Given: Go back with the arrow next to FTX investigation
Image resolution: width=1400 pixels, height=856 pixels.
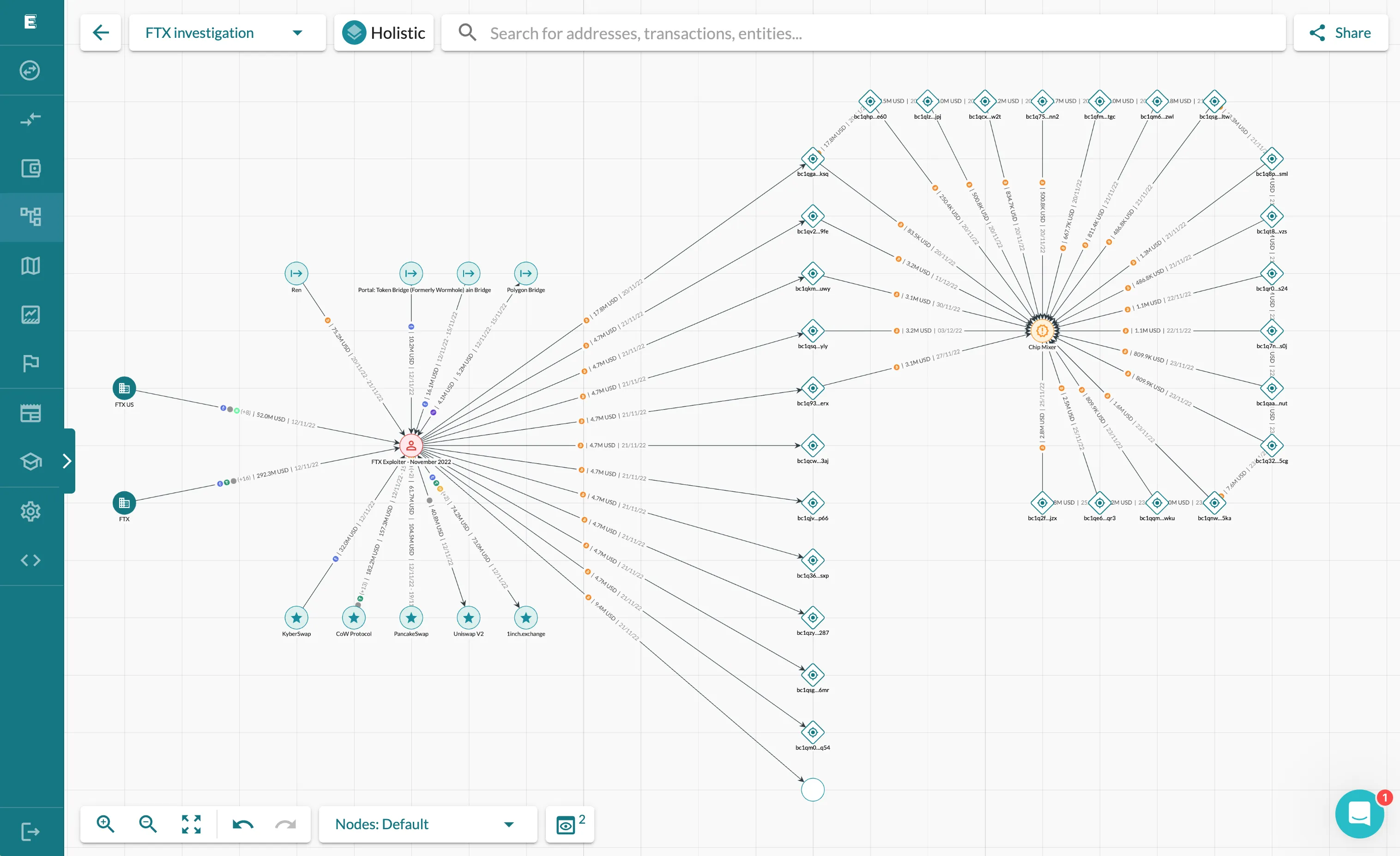Looking at the screenshot, I should [x=101, y=32].
